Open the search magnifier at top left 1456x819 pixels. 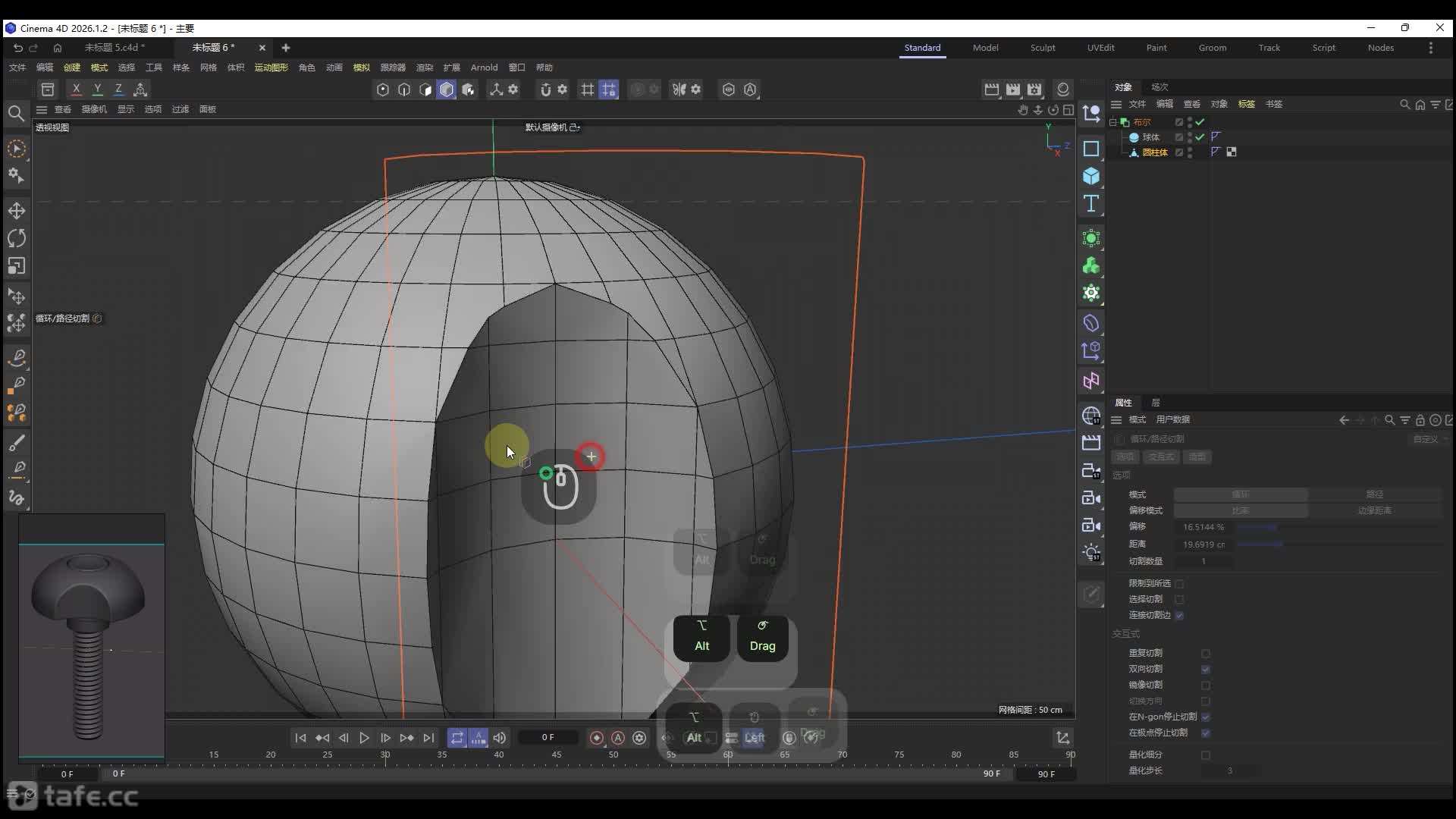16,114
